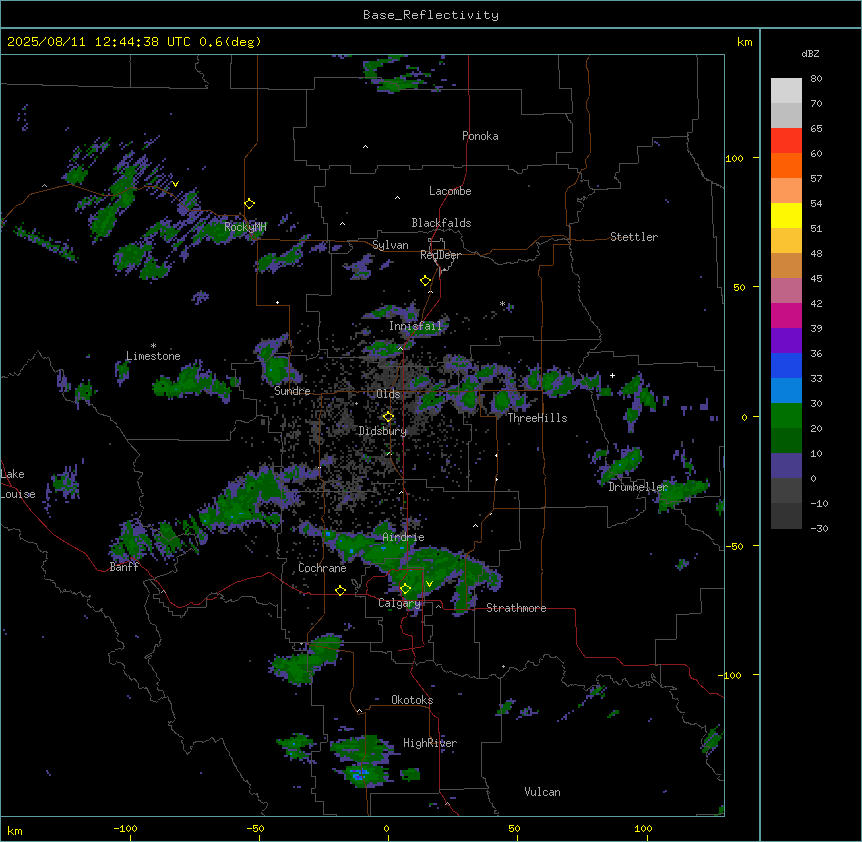The image size is (862, 842).
Task: Click the Okotoks city label
Action: tap(412, 700)
